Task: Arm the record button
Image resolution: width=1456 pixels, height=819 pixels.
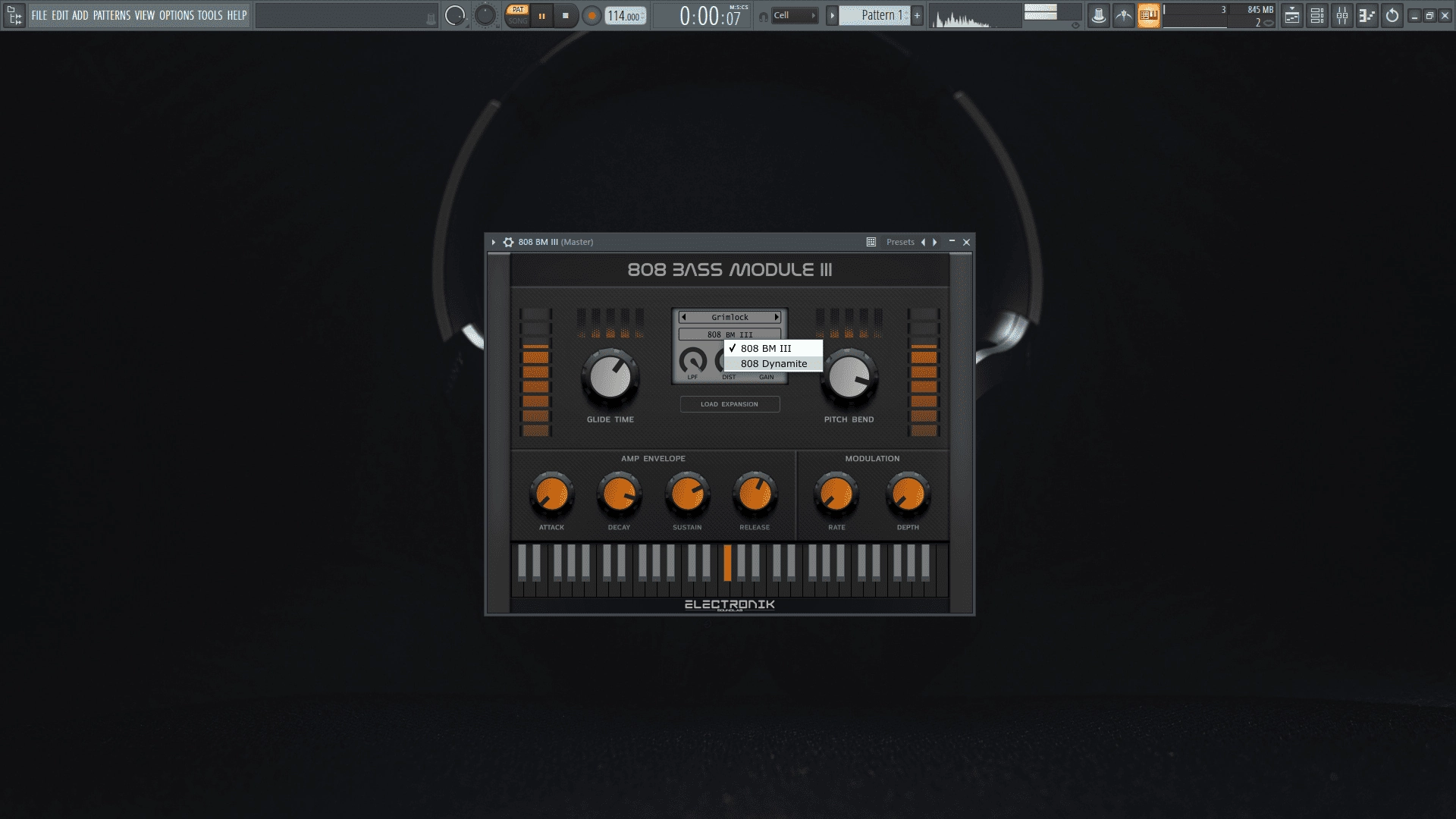Action: tap(591, 15)
